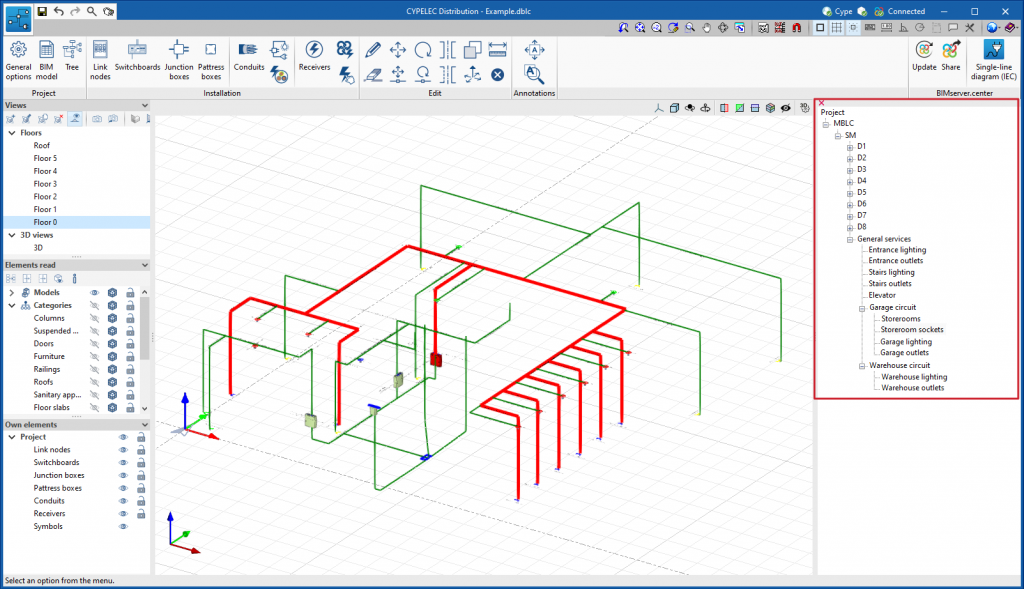This screenshot has width=1024, height=589.
Task: Toggle visibility of Link nodes elements
Action: (123, 450)
